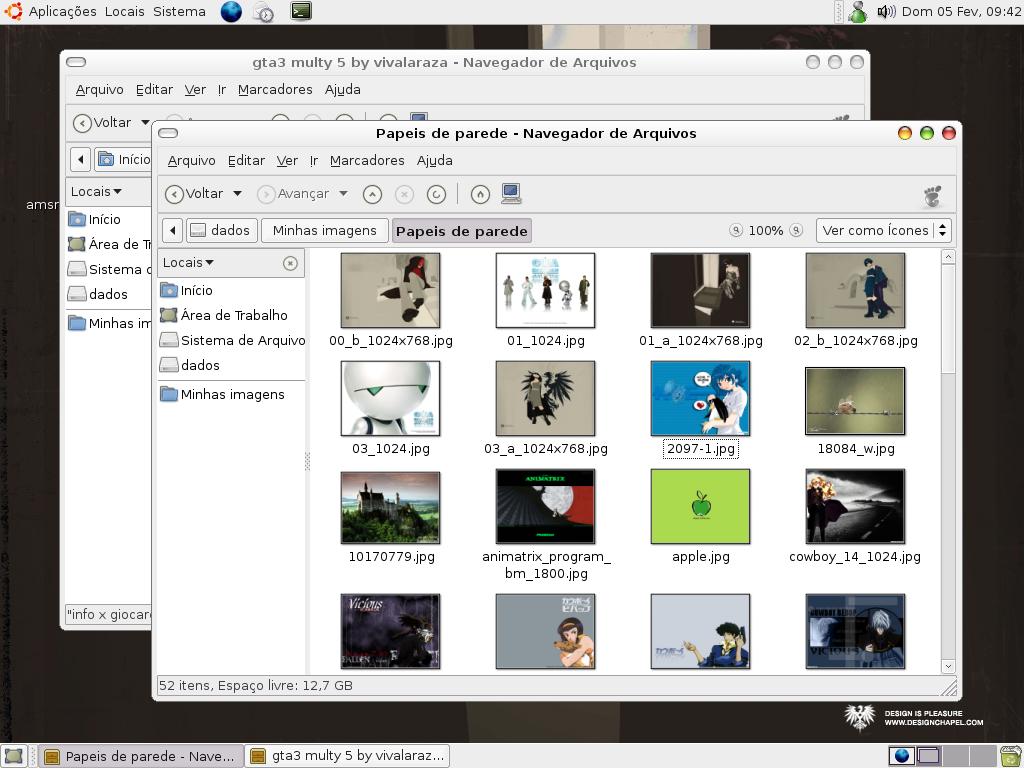
Task: Click the zoom in magnifier icon
Action: (x=796, y=230)
